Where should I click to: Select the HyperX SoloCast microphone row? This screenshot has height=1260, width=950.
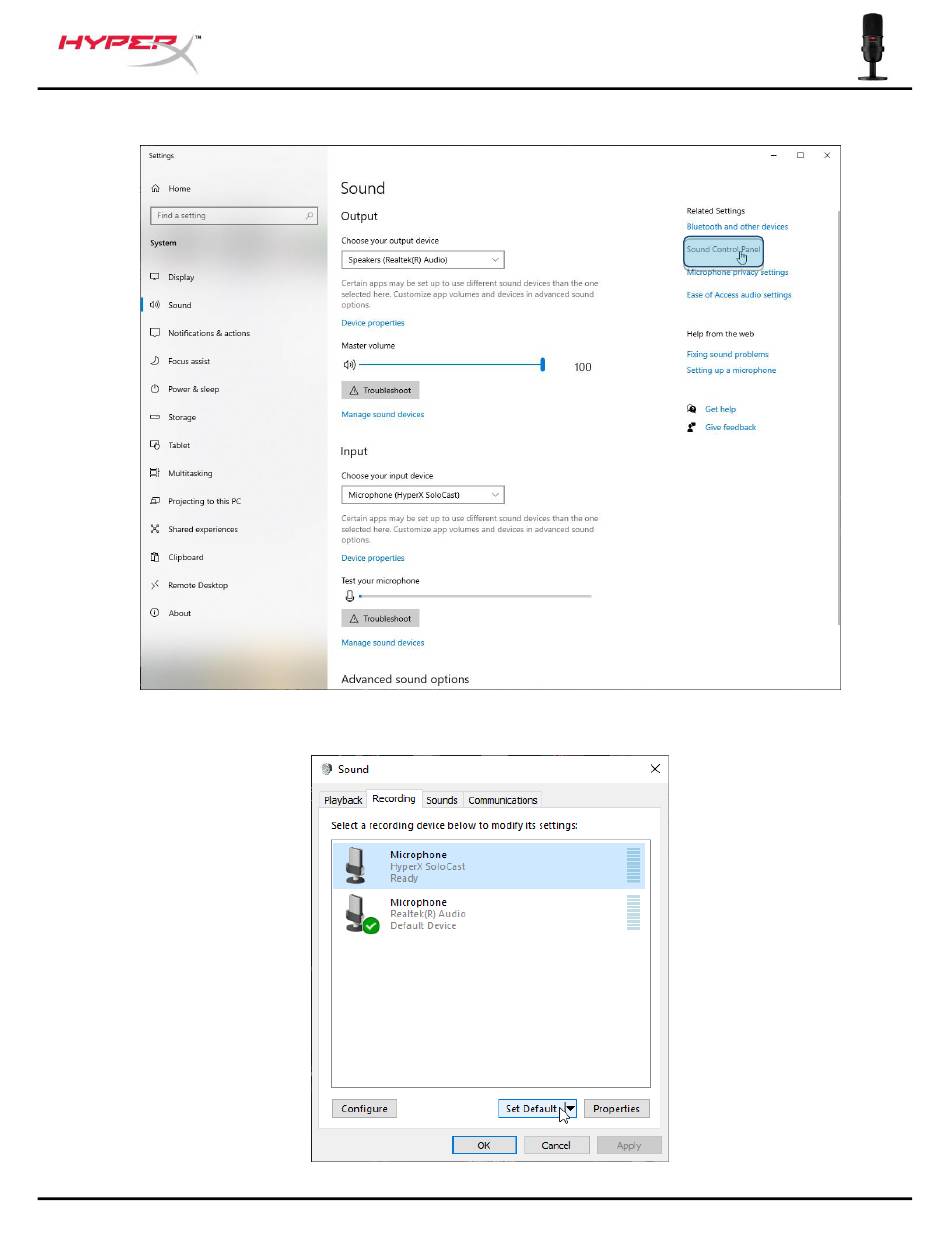[x=488, y=866]
